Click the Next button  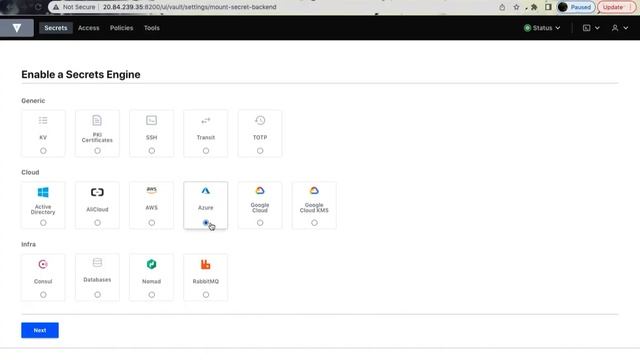tap(40, 330)
